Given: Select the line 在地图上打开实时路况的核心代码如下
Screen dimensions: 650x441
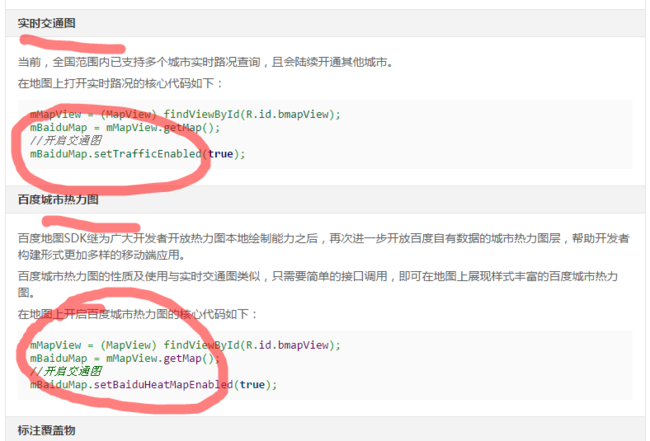Looking at the screenshot, I should click(120, 83).
